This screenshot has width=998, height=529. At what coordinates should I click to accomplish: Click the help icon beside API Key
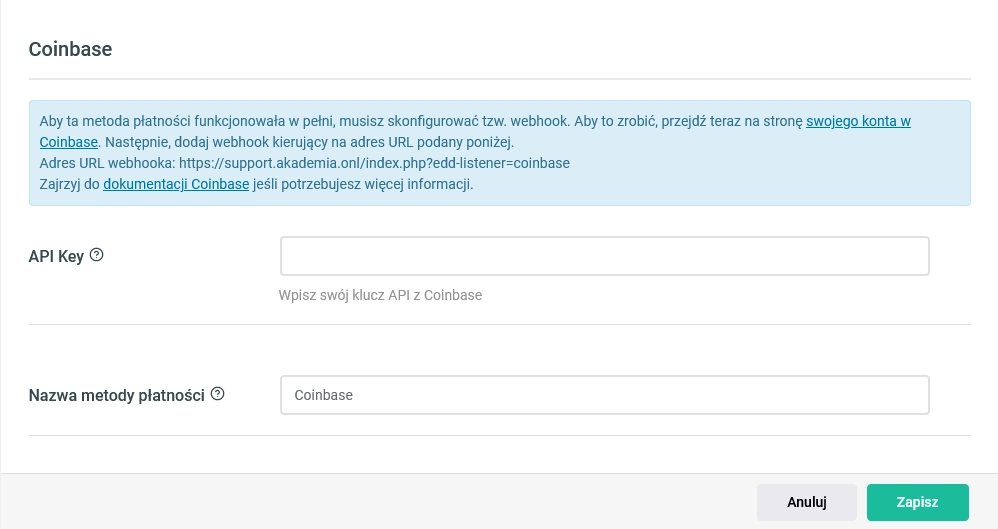pyautogui.click(x=96, y=255)
